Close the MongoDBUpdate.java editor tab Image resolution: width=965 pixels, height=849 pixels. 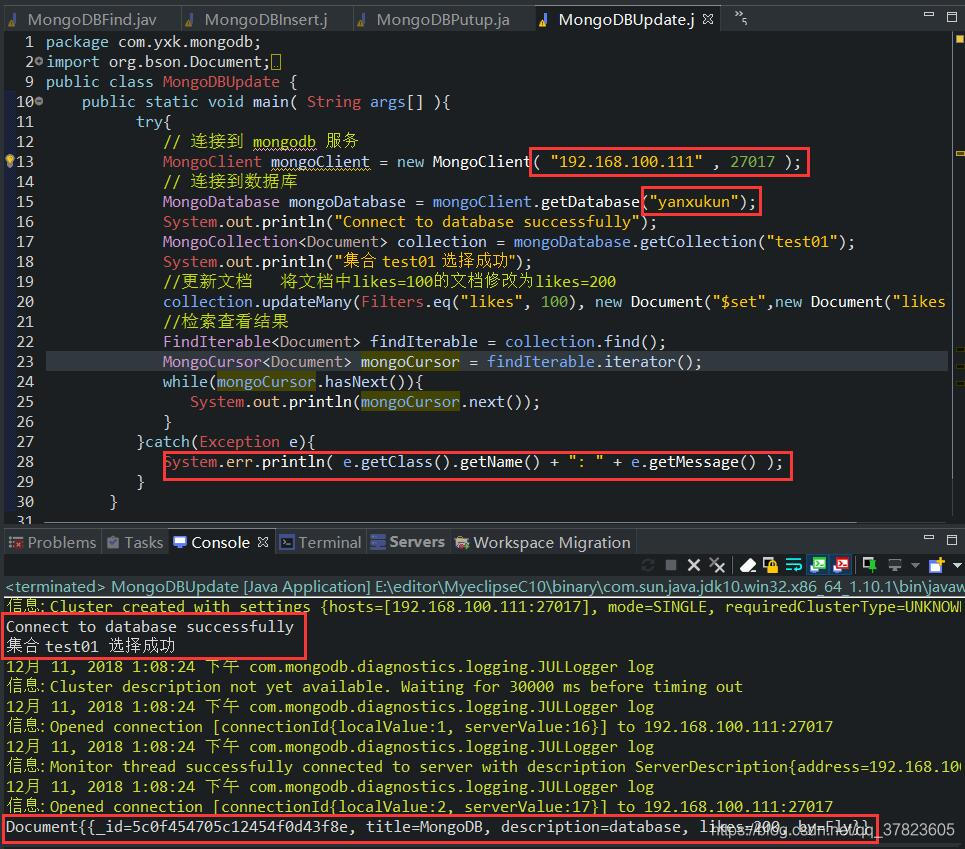click(708, 19)
